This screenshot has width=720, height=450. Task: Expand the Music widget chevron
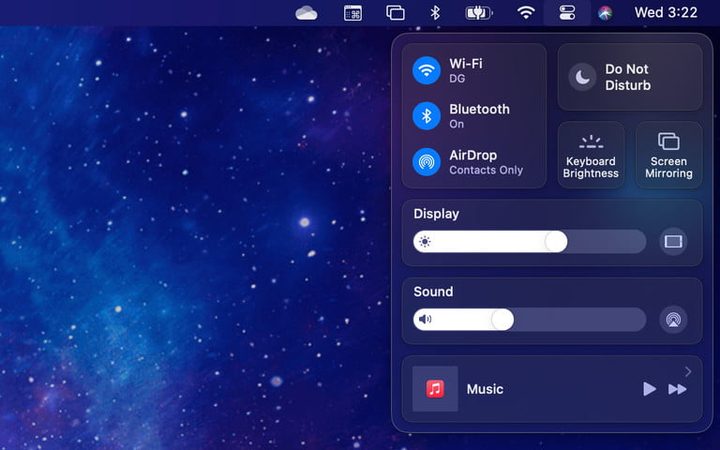click(688, 372)
